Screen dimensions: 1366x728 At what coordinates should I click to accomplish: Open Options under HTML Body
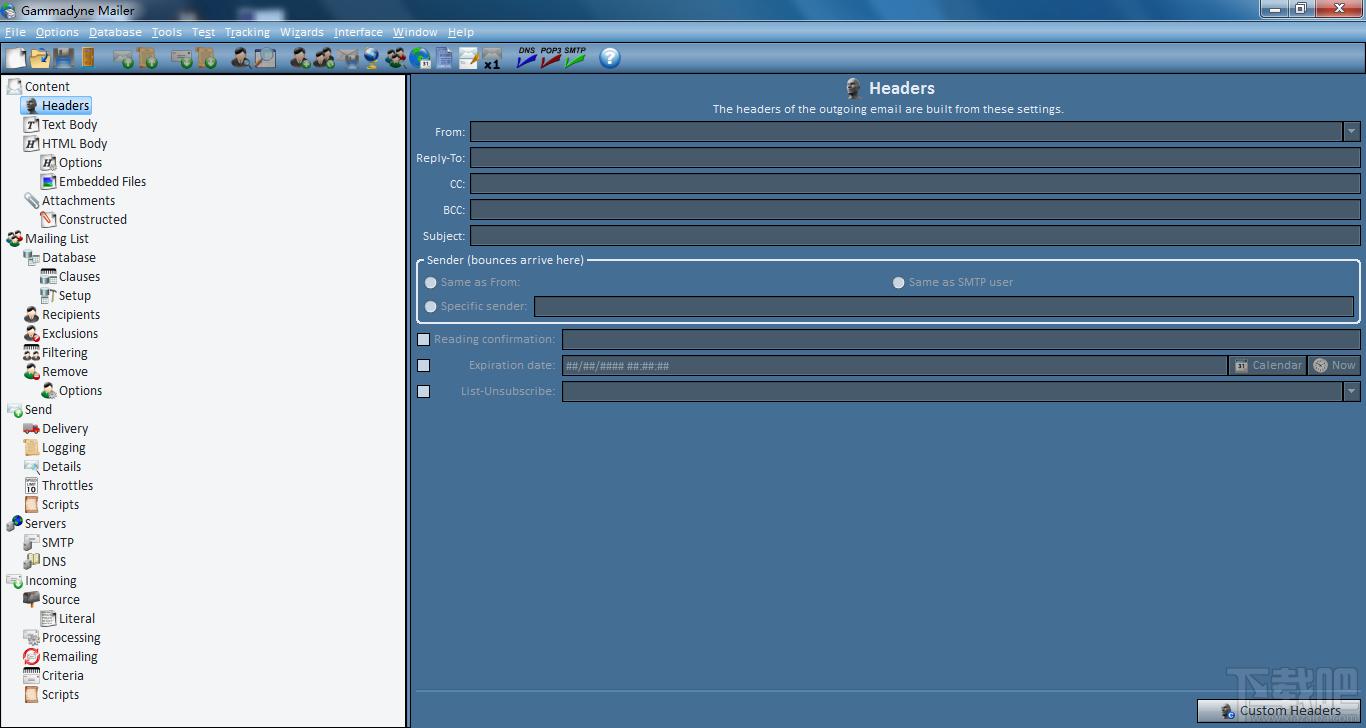point(71,162)
